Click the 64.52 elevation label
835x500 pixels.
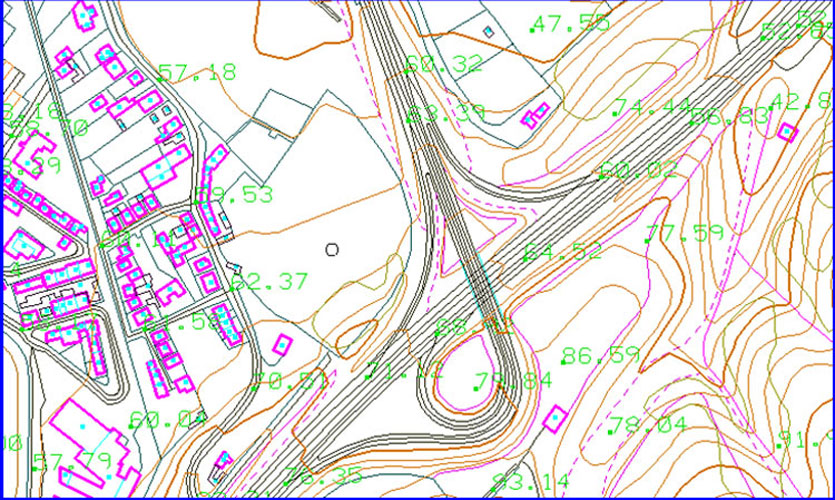coord(563,251)
